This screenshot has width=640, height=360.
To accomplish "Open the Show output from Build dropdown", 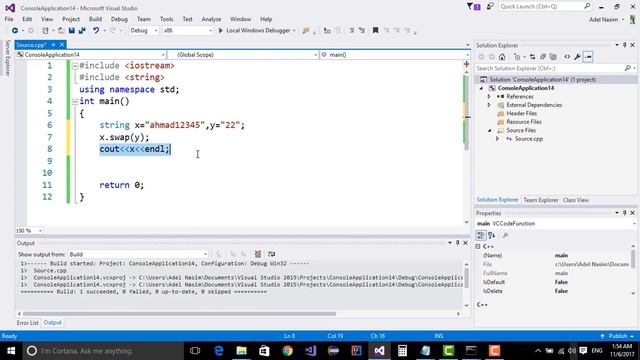I will point(138,254).
